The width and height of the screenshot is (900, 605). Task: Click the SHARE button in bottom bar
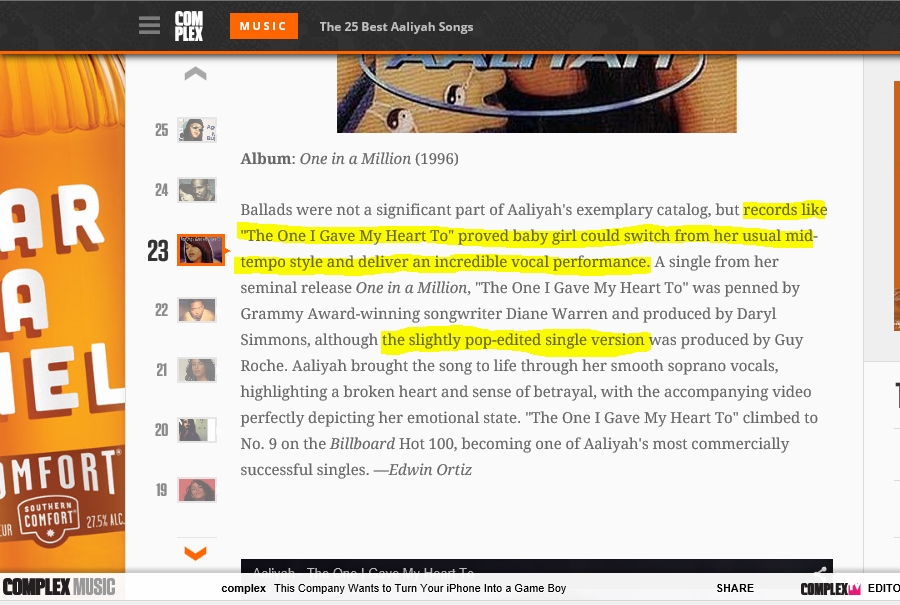(735, 588)
